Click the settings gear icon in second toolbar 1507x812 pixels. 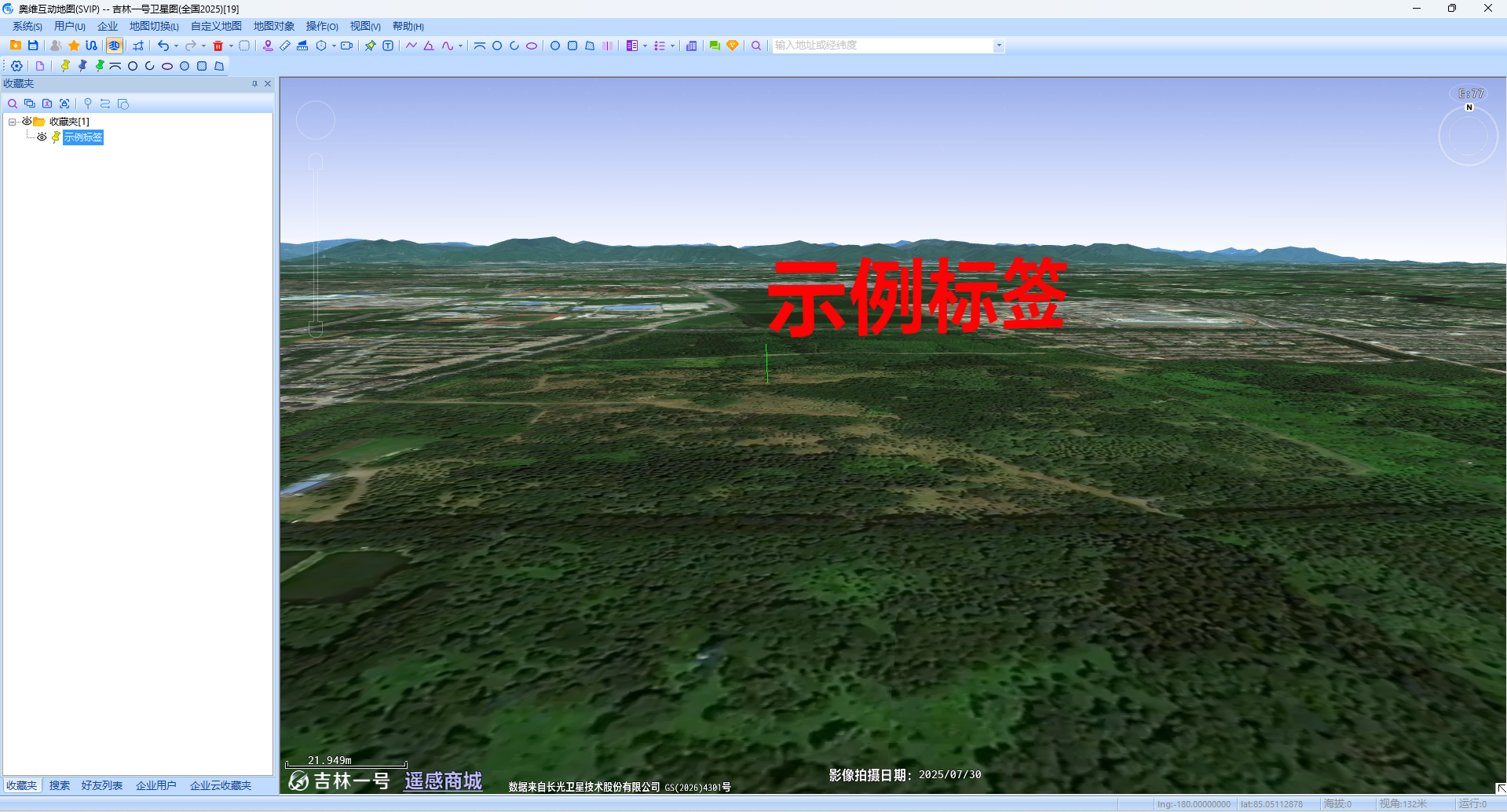tap(16, 66)
